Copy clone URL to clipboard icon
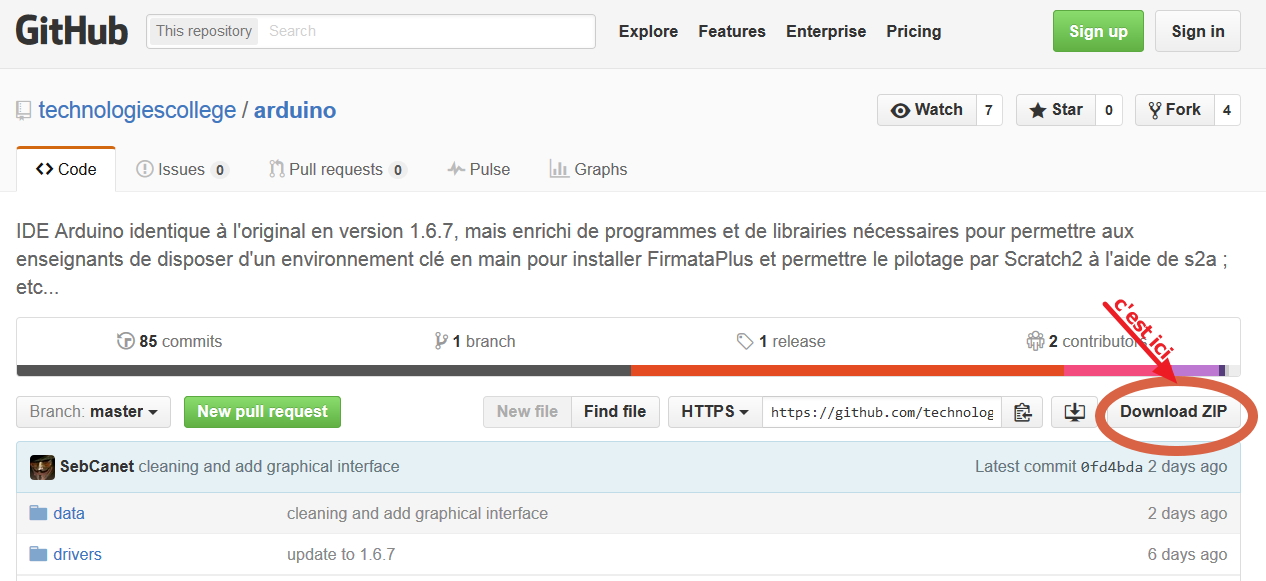Viewport: 1266px width, 581px height. tap(1022, 412)
